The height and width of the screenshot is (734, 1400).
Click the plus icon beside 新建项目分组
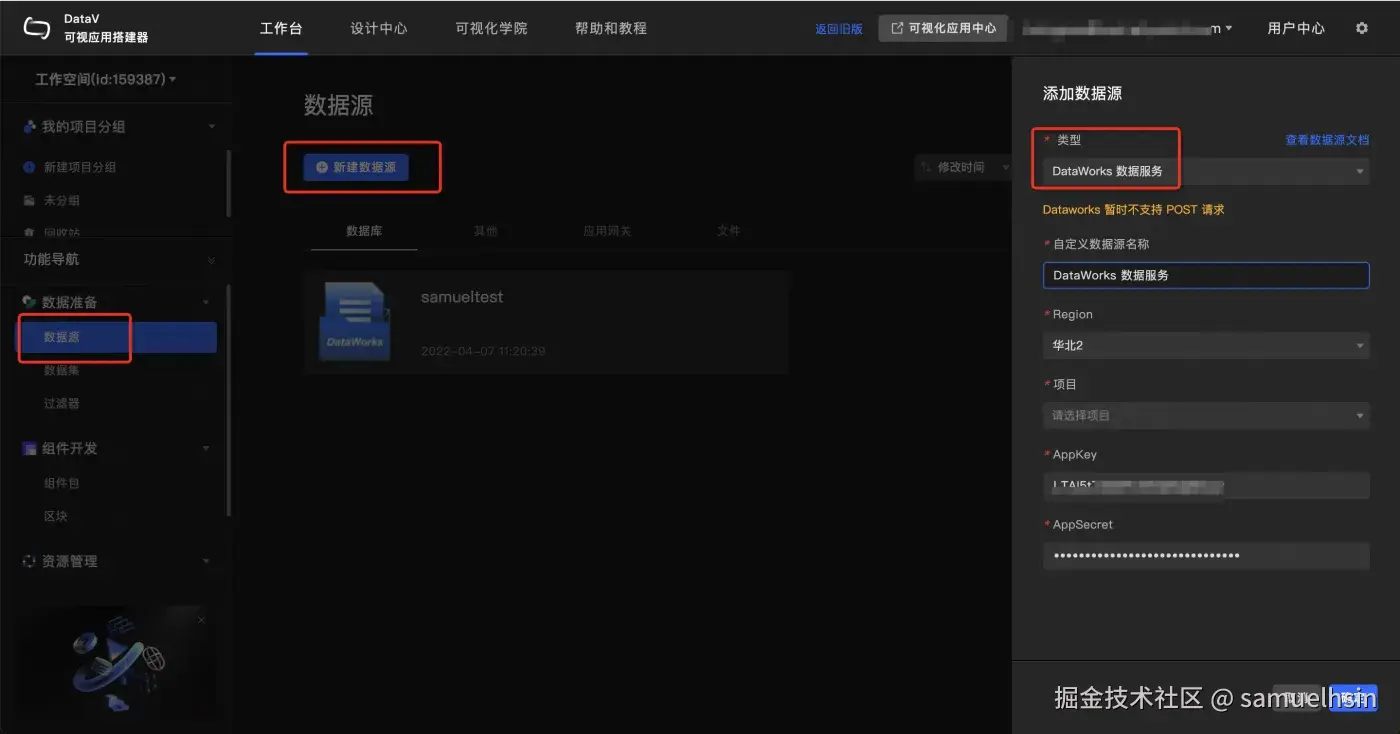[29, 167]
